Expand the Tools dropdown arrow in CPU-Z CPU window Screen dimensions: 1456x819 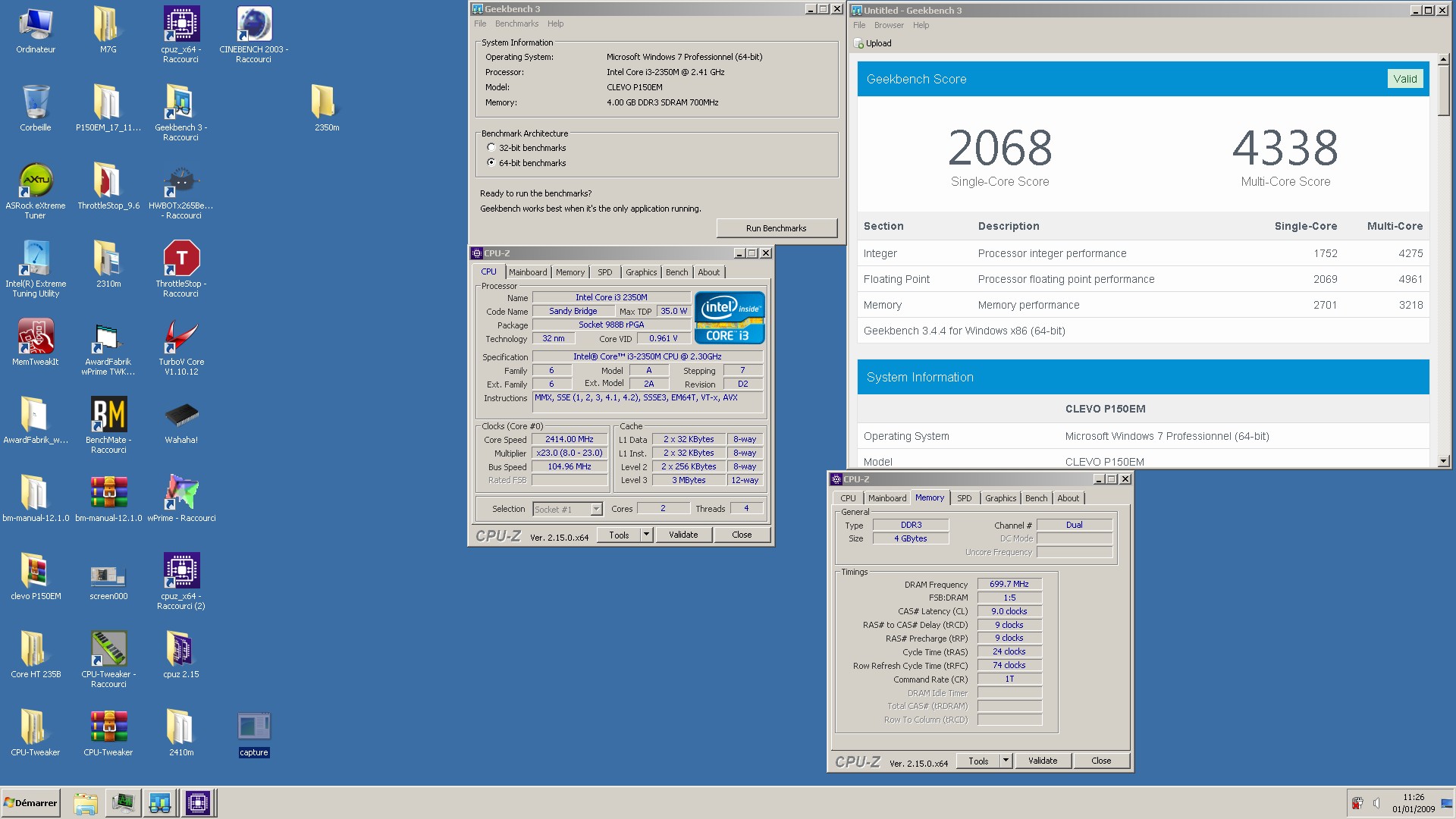pyautogui.click(x=646, y=535)
